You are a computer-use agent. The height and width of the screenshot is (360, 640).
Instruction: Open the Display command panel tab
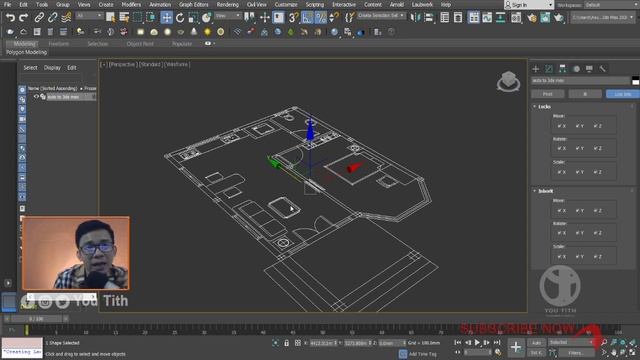(x=589, y=69)
